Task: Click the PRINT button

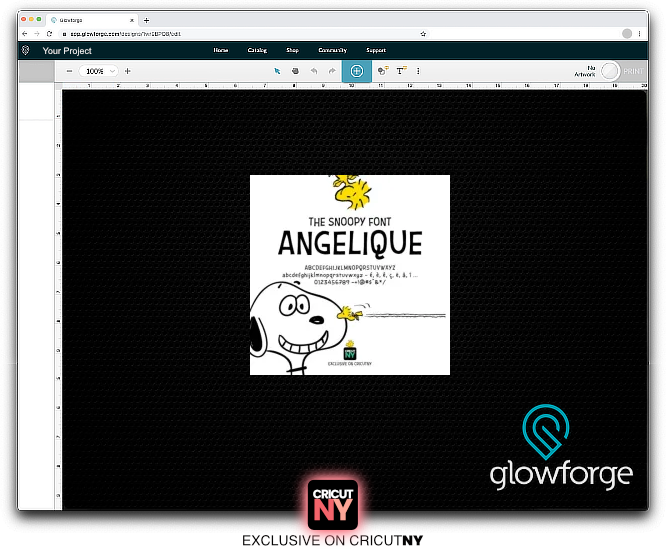Action: [x=633, y=71]
